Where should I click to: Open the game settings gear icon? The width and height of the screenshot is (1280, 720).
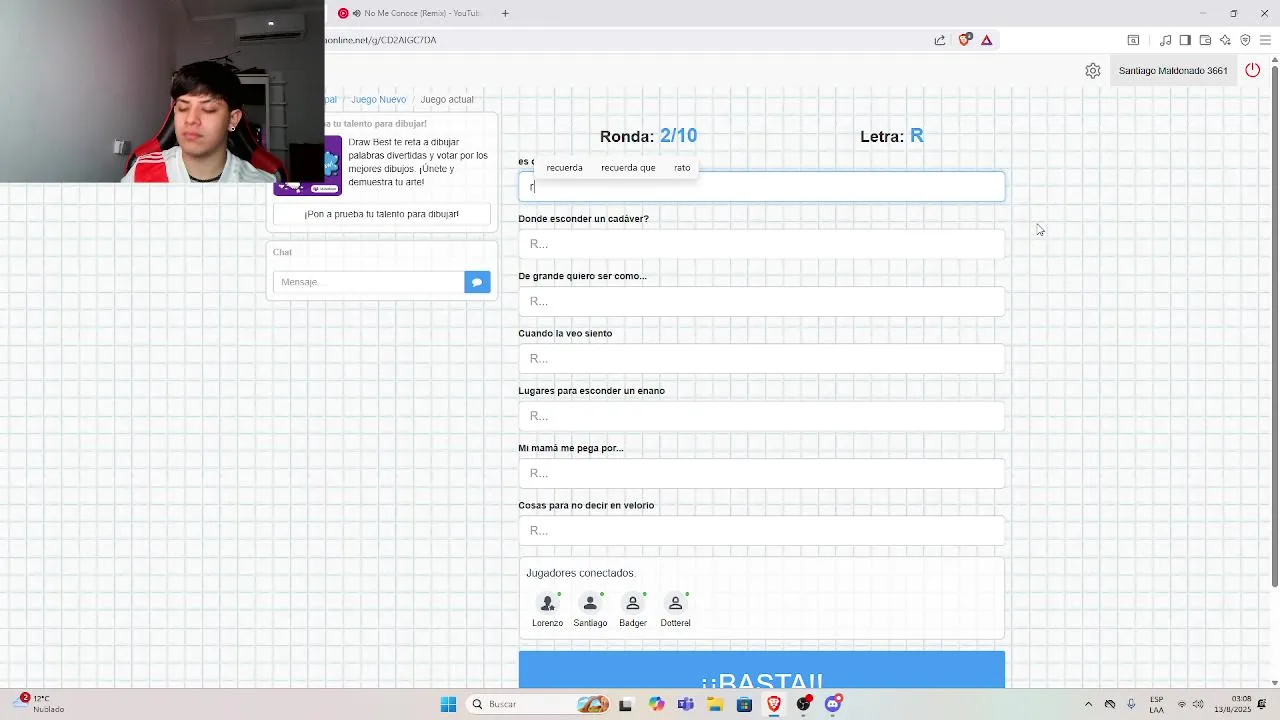pyautogui.click(x=1093, y=71)
